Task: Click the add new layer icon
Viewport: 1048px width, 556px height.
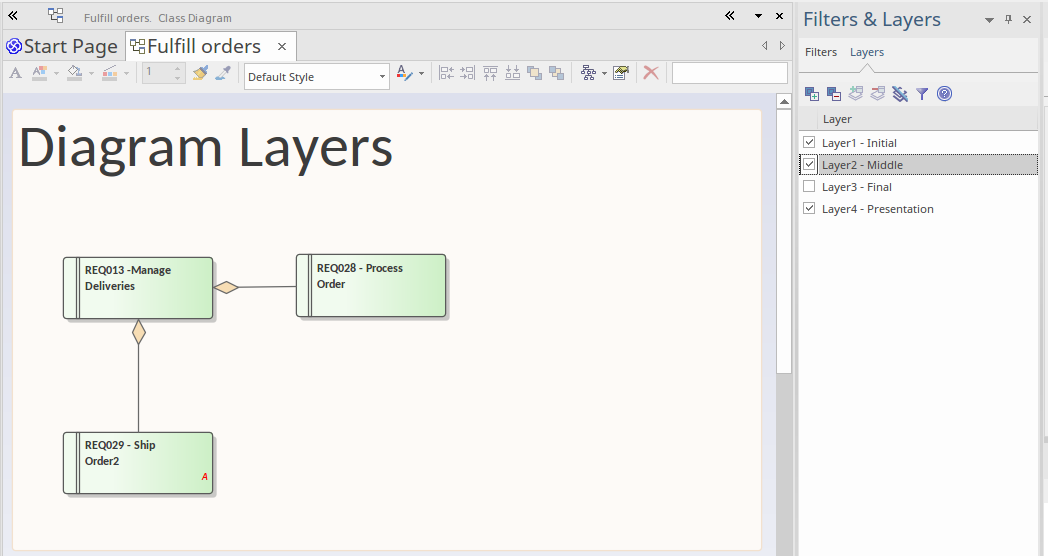Action: [x=812, y=94]
